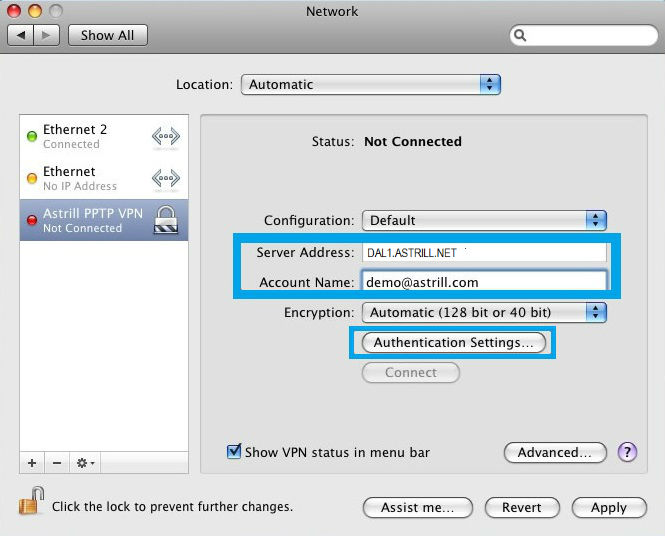The width and height of the screenshot is (665, 536).
Task: Click the Astrill PPTP VPN padlock icon
Action: tap(166, 220)
